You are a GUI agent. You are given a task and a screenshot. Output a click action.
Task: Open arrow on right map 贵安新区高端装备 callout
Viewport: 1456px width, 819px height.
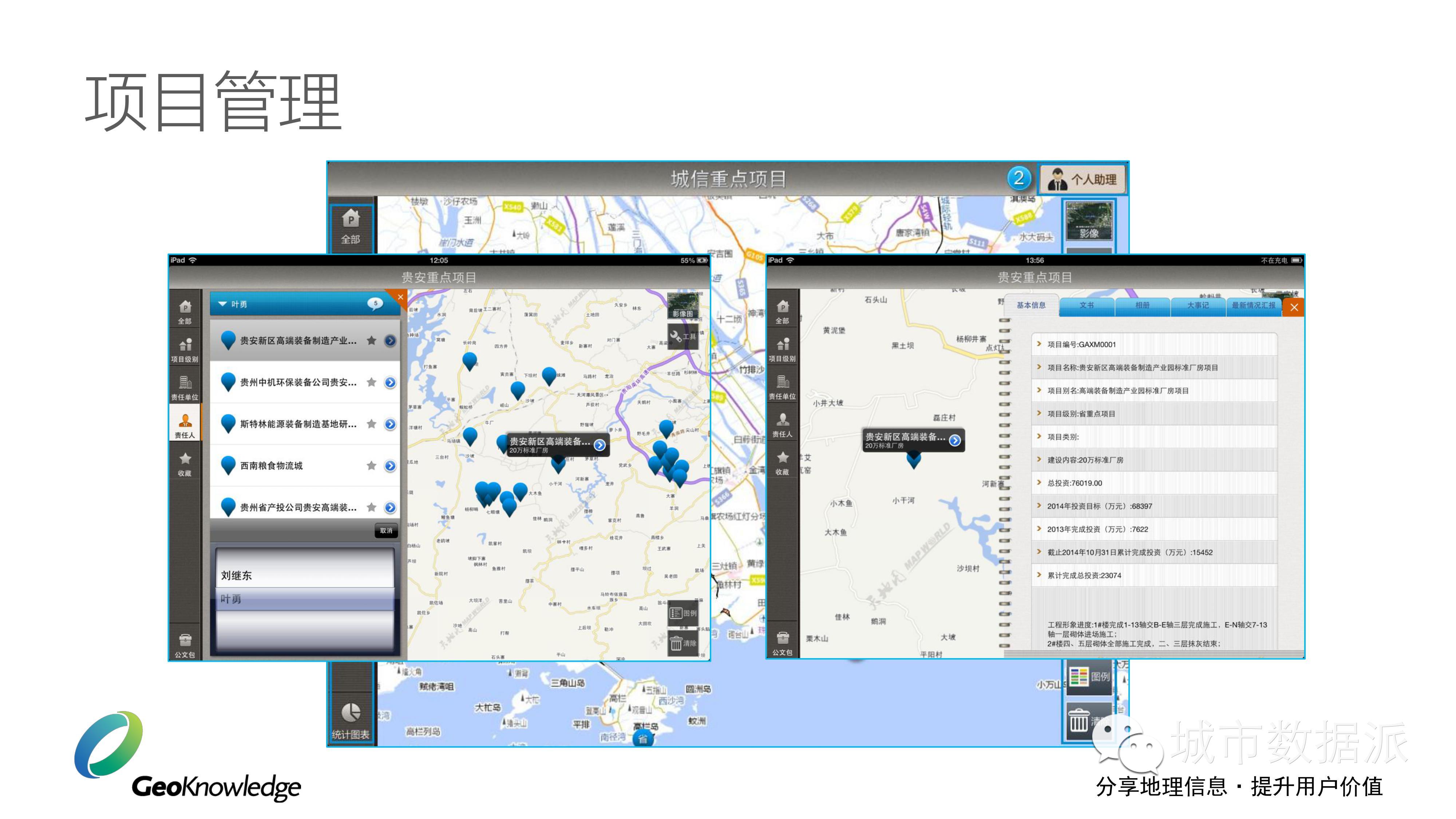(955, 441)
